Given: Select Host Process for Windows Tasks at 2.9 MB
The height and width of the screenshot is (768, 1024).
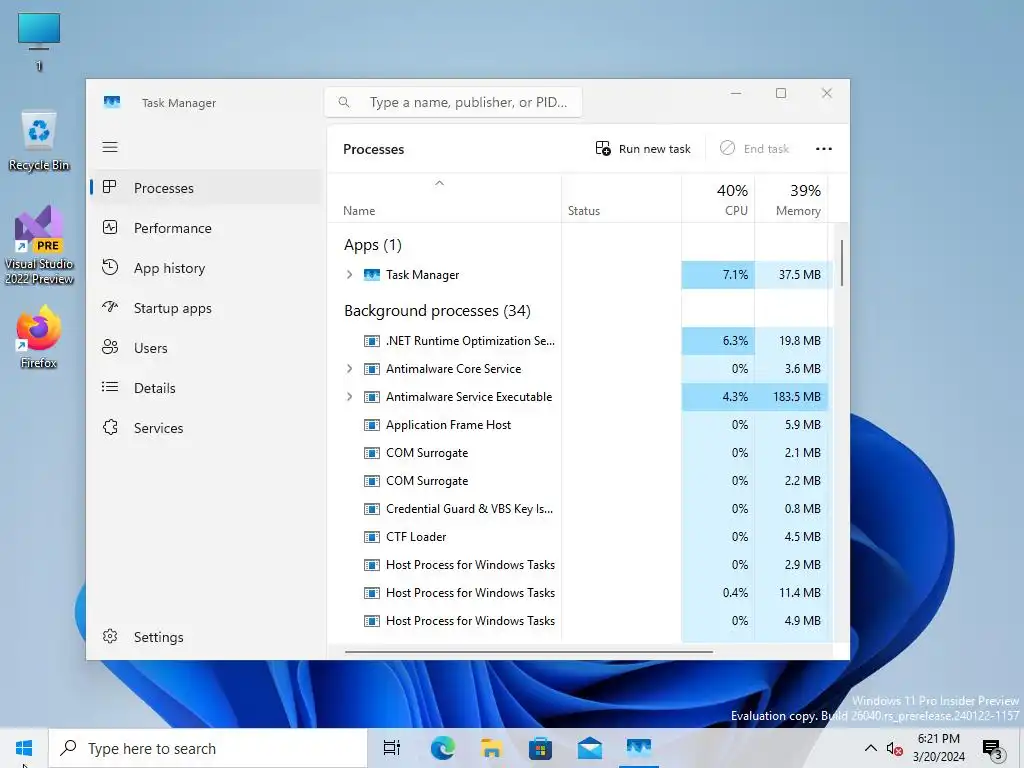Looking at the screenshot, I should 580,565.
